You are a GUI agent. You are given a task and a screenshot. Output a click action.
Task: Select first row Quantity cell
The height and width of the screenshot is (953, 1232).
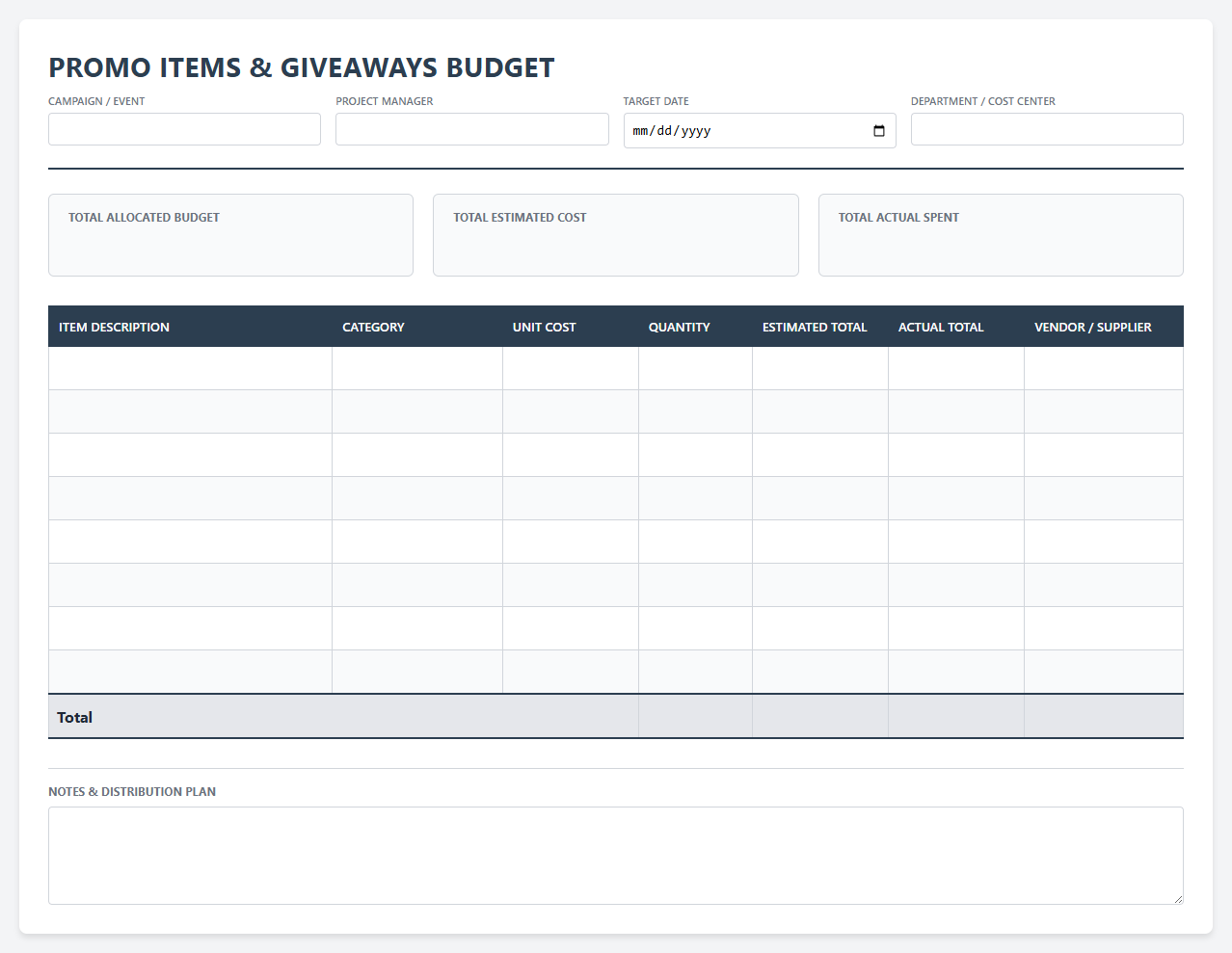(x=695, y=368)
